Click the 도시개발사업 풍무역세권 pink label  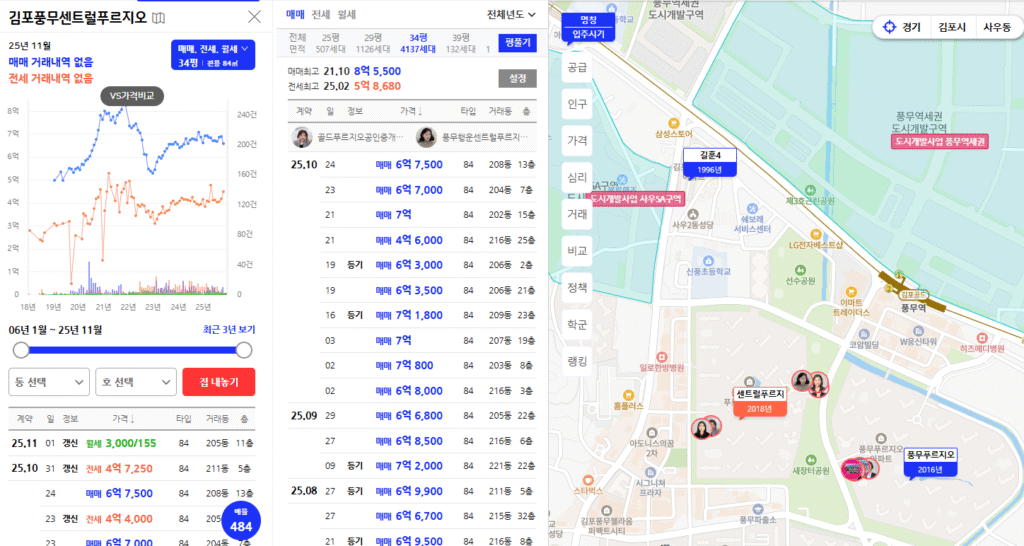click(940, 141)
